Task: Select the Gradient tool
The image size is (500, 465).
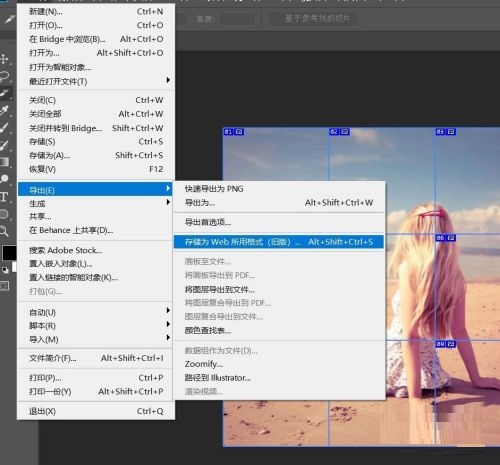Action: point(5,162)
